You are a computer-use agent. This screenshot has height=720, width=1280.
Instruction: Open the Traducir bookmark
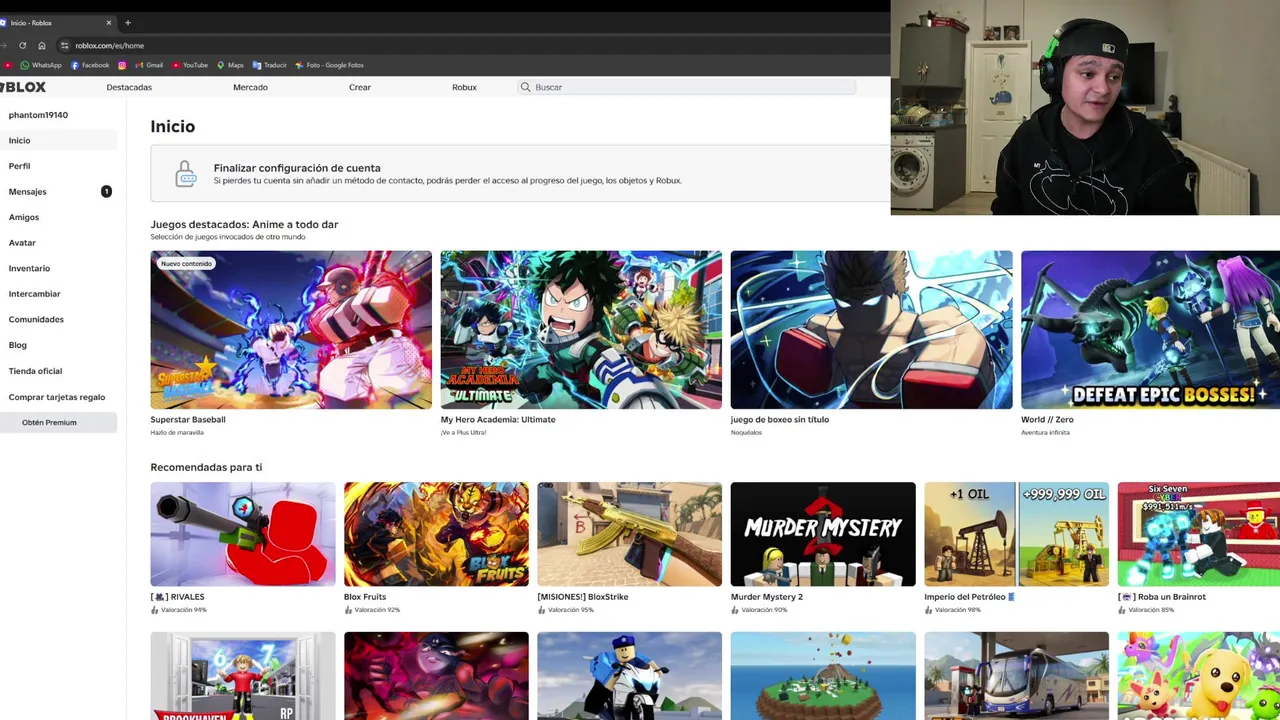[269, 65]
